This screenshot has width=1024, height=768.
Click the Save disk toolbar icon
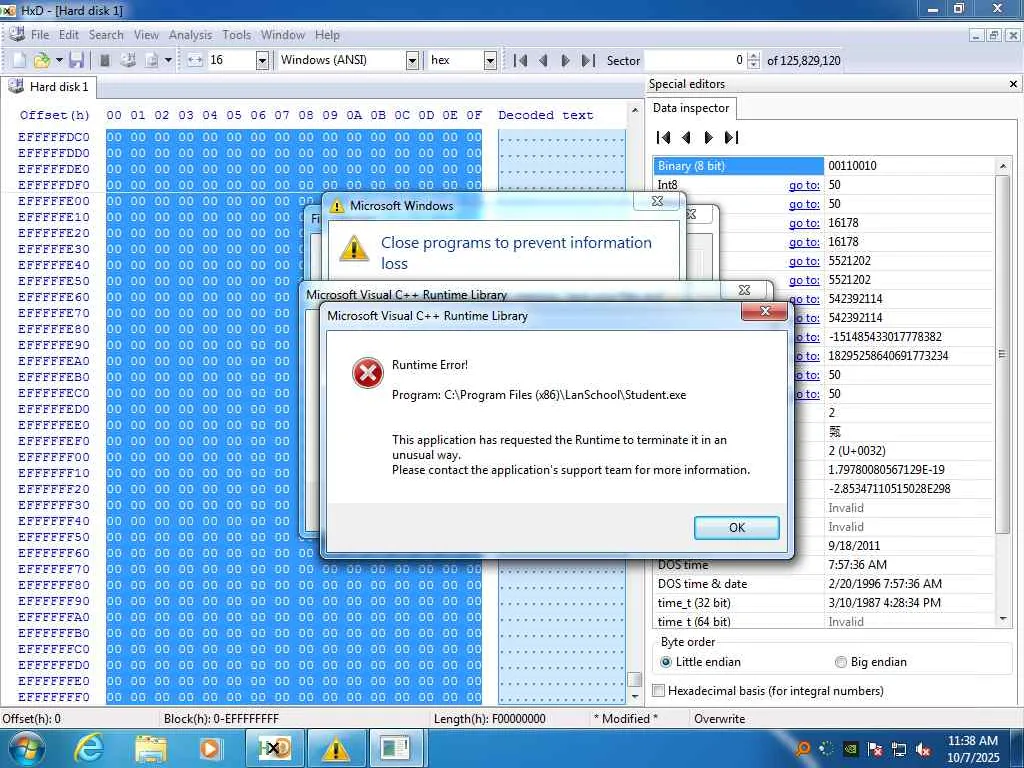(x=76, y=60)
